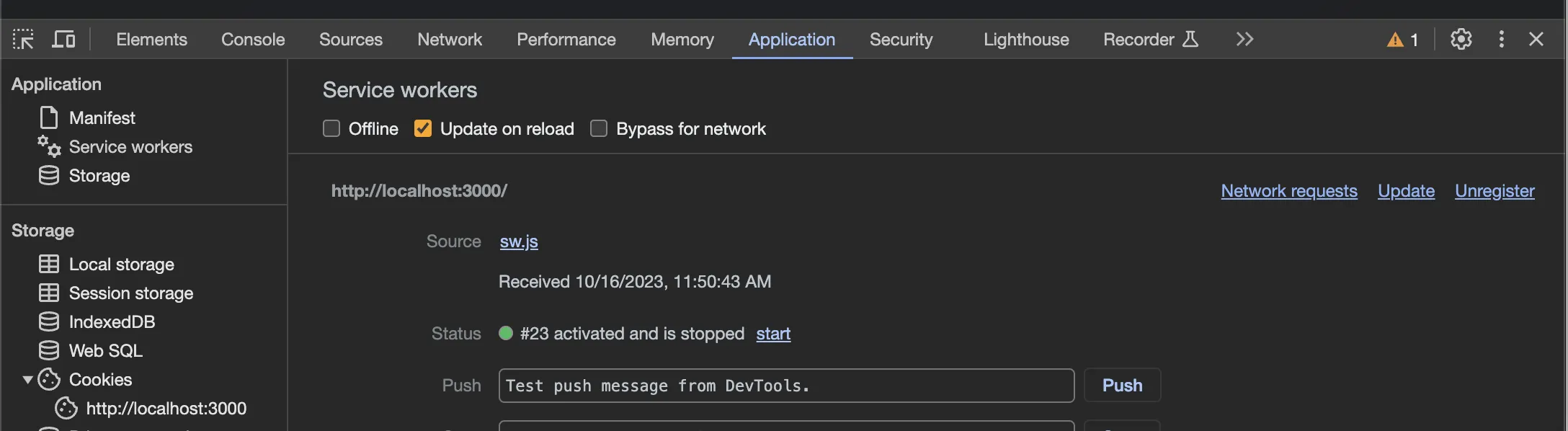Image resolution: width=1568 pixels, height=431 pixels.
Task: Switch to the Network tab
Action: tap(450, 39)
